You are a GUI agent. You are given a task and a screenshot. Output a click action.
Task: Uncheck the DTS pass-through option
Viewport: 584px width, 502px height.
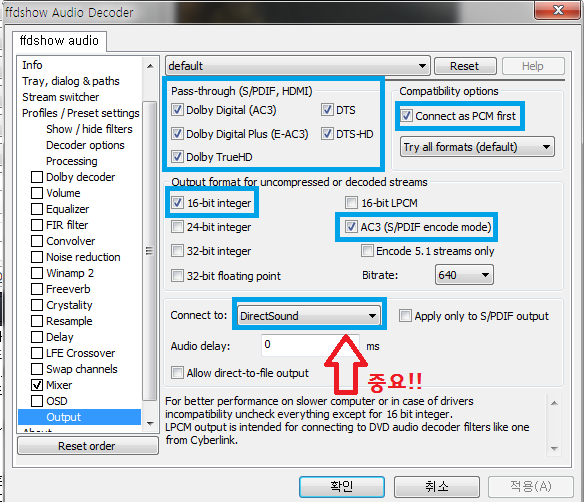pos(327,110)
